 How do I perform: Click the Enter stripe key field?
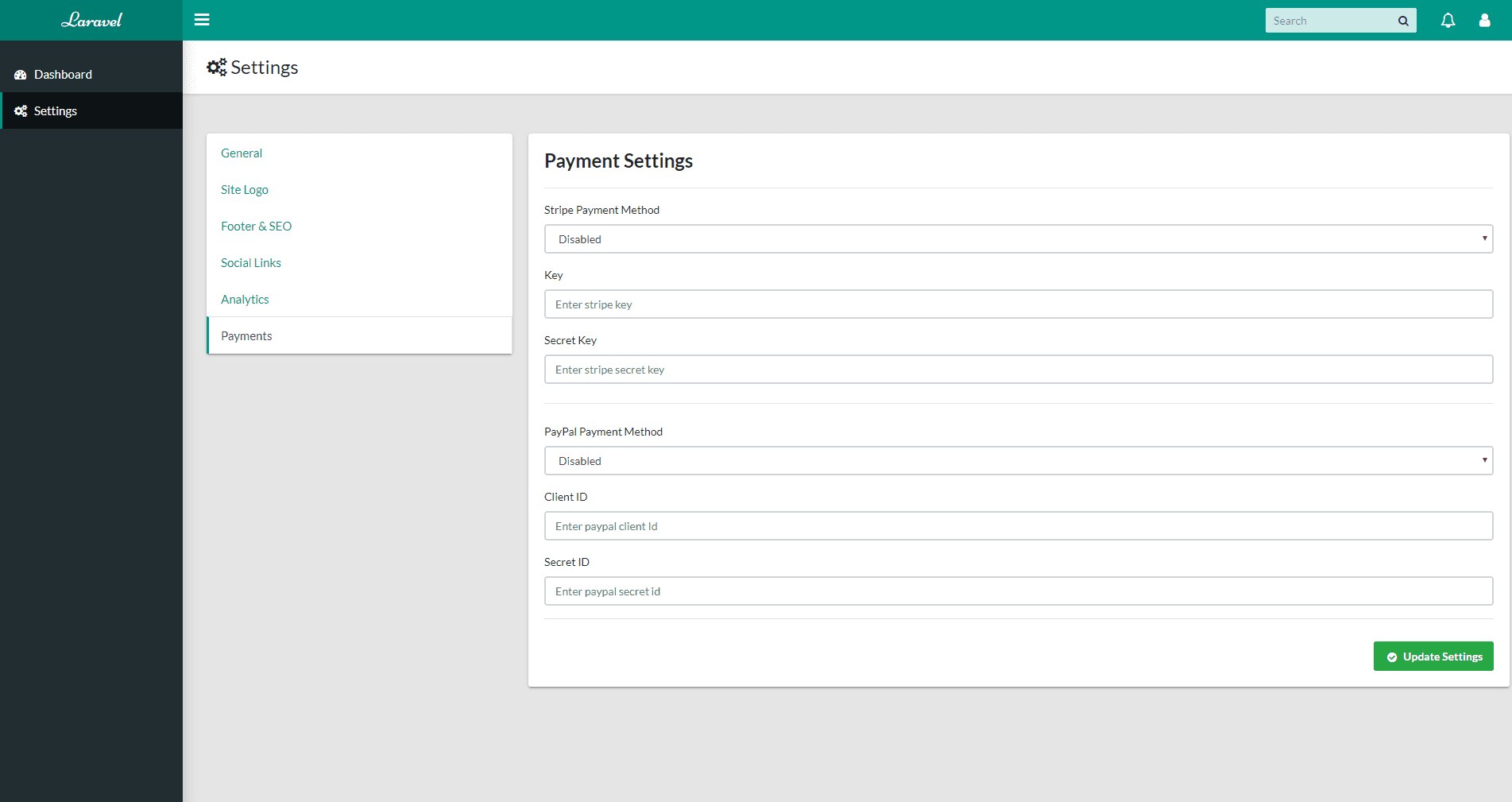[1019, 304]
